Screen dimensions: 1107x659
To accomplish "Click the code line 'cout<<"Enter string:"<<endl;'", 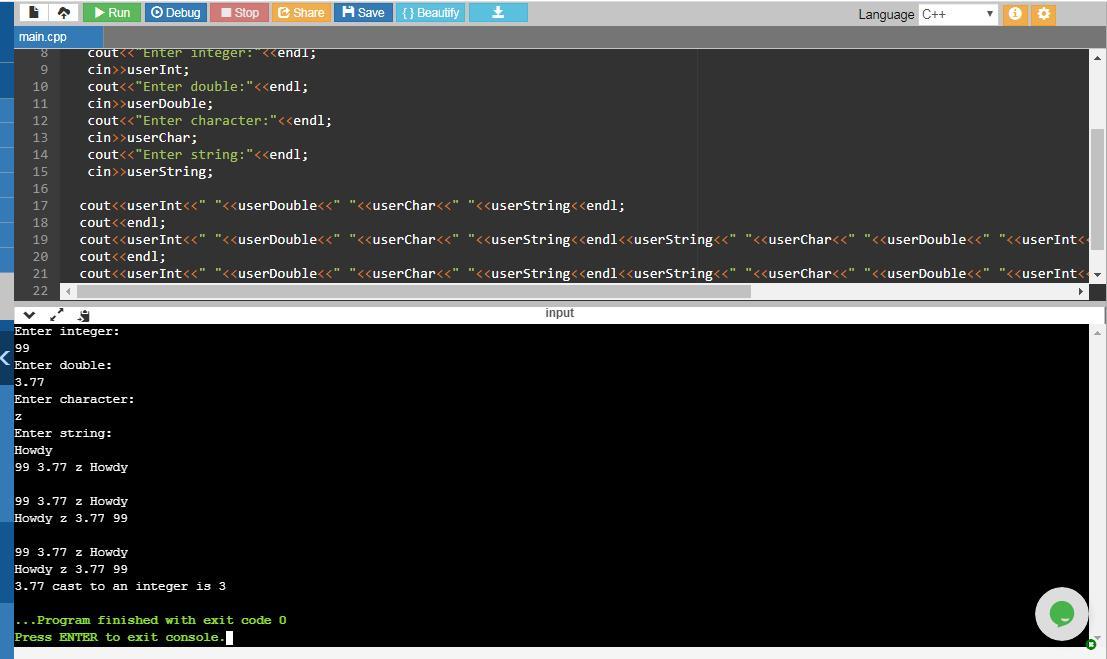I will click(x=198, y=155).
